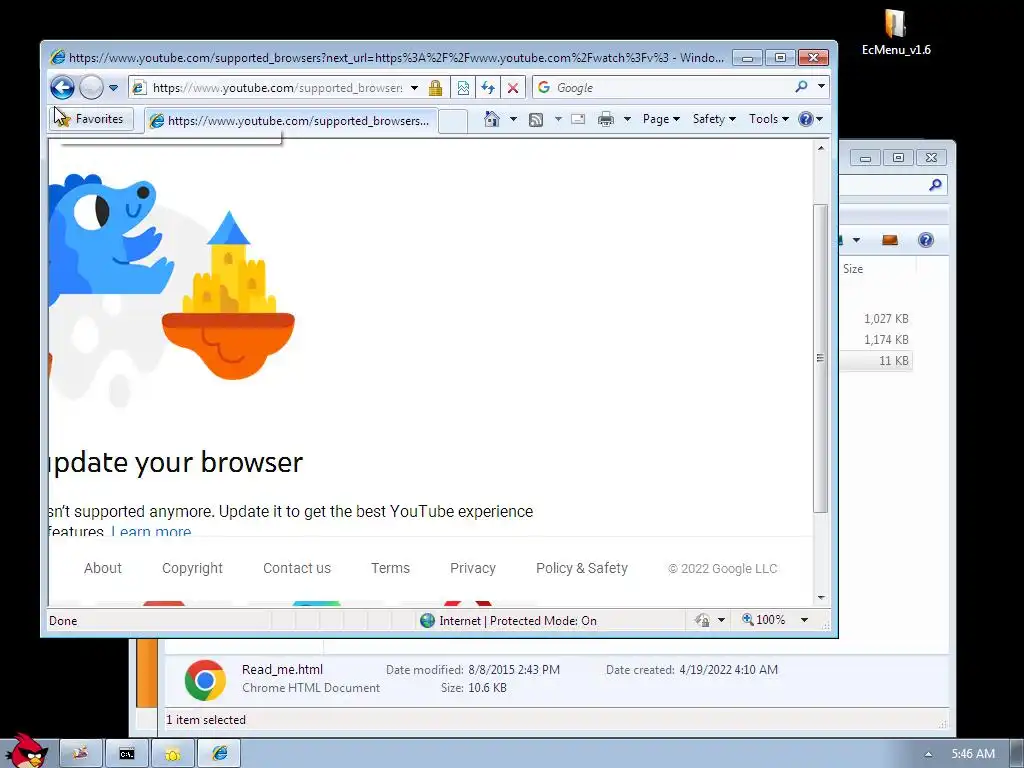Open the Tools menu
Screen dimensions: 1024x768
769,119
